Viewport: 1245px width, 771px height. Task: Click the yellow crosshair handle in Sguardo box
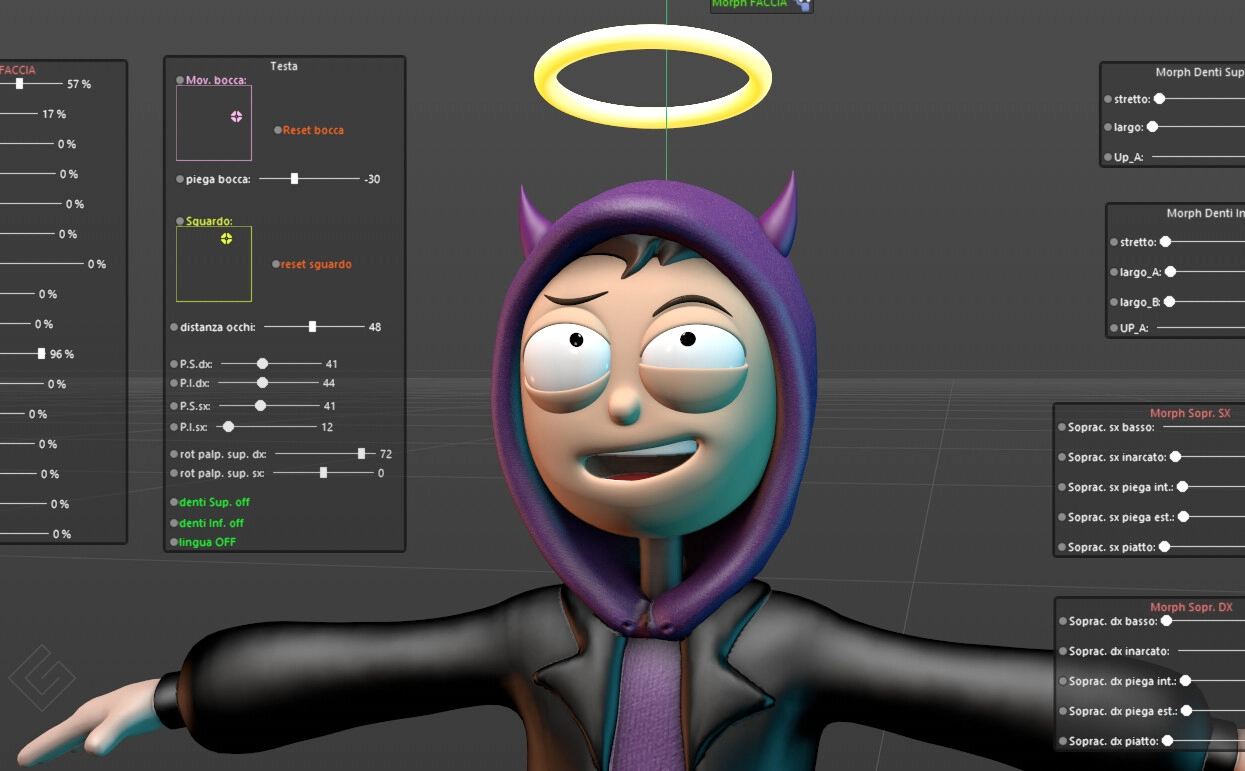click(x=226, y=238)
